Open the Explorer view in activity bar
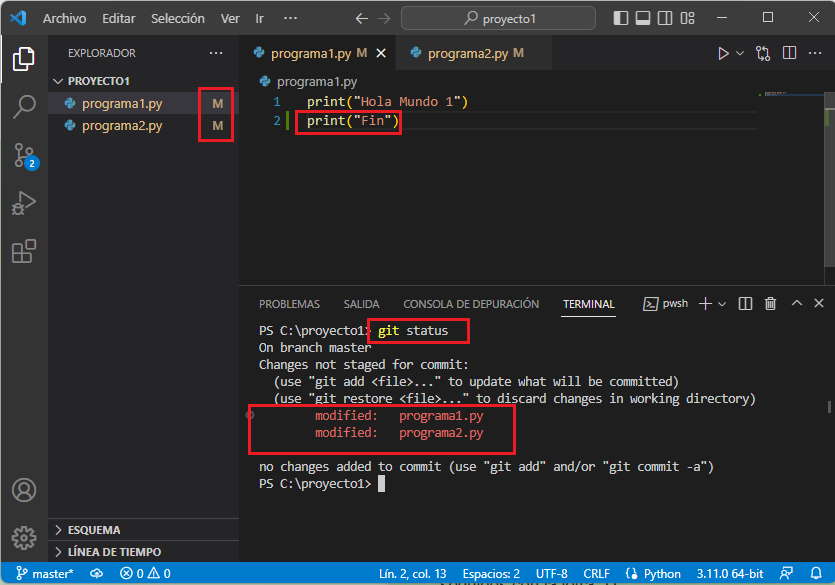The height and width of the screenshot is (585, 835). [x=23, y=59]
